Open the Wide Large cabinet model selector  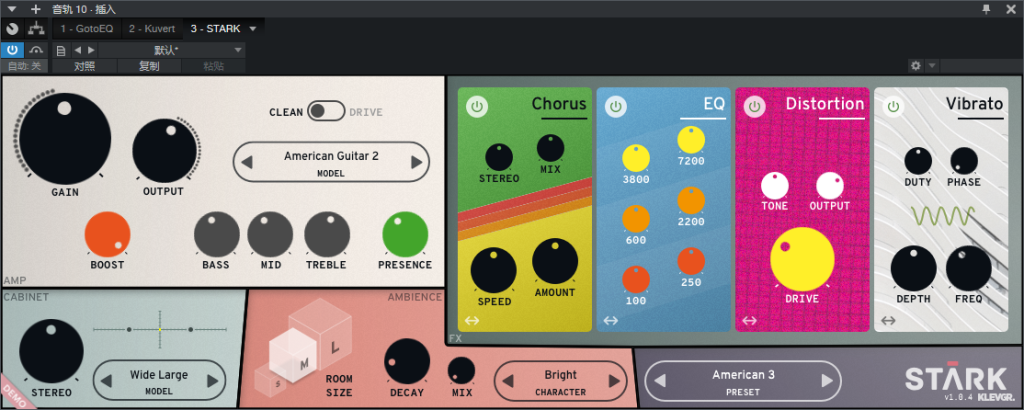click(159, 381)
